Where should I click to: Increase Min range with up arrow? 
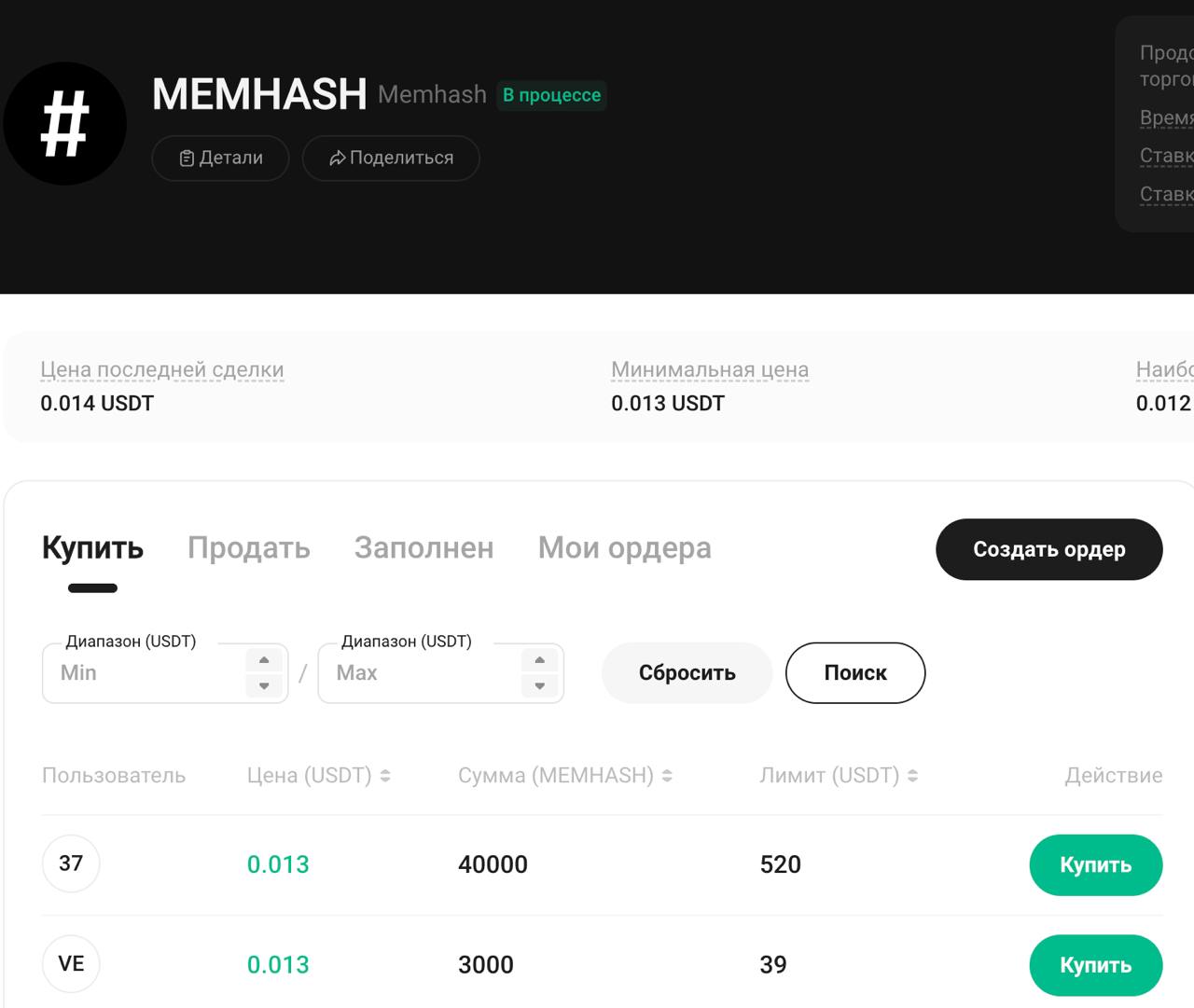[264, 660]
